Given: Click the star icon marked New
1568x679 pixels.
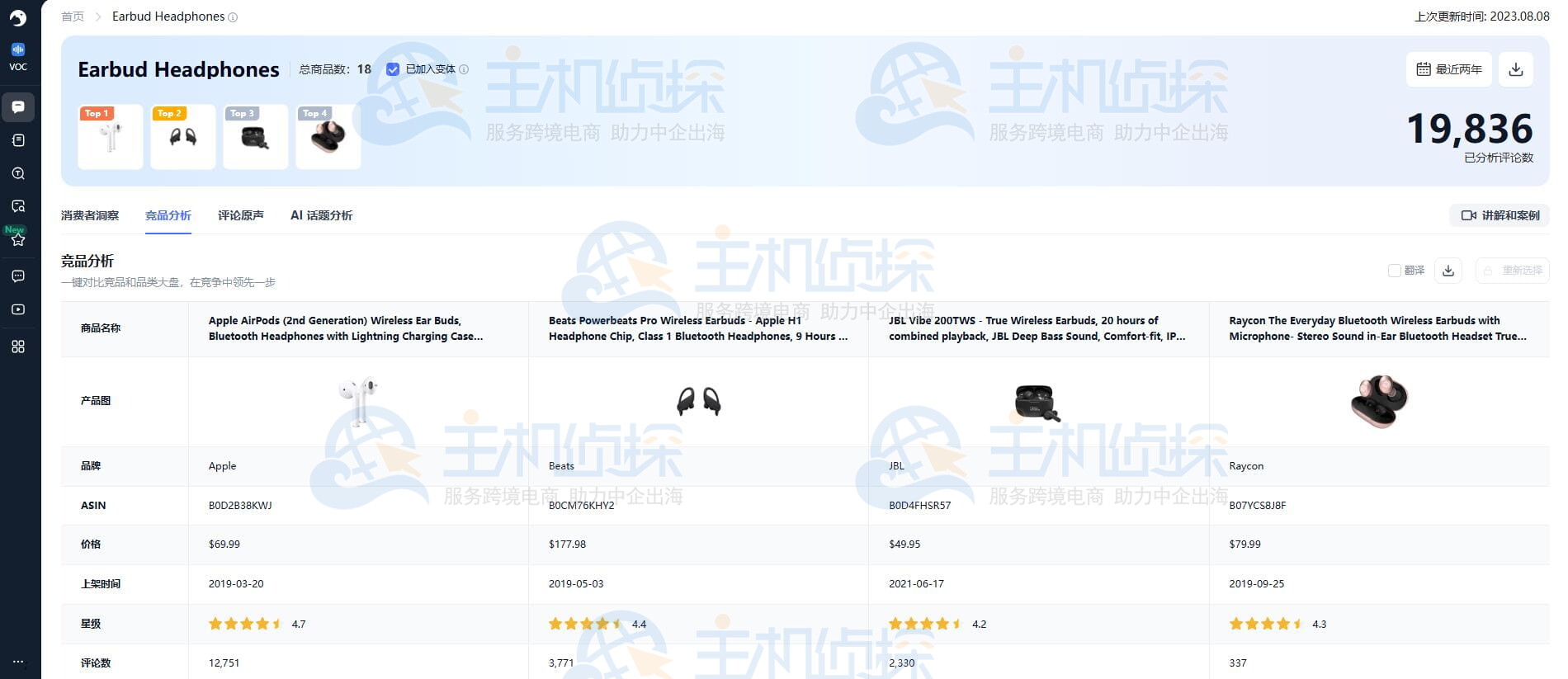Looking at the screenshot, I should (18, 239).
